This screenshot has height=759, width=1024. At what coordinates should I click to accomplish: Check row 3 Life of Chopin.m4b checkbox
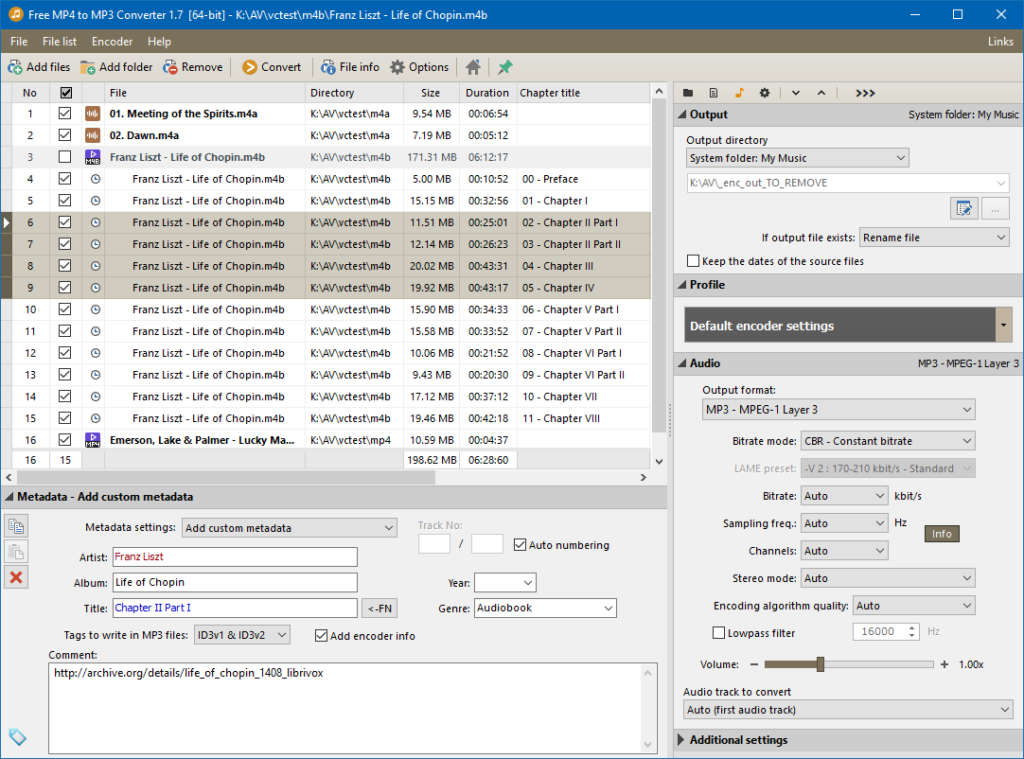65,157
